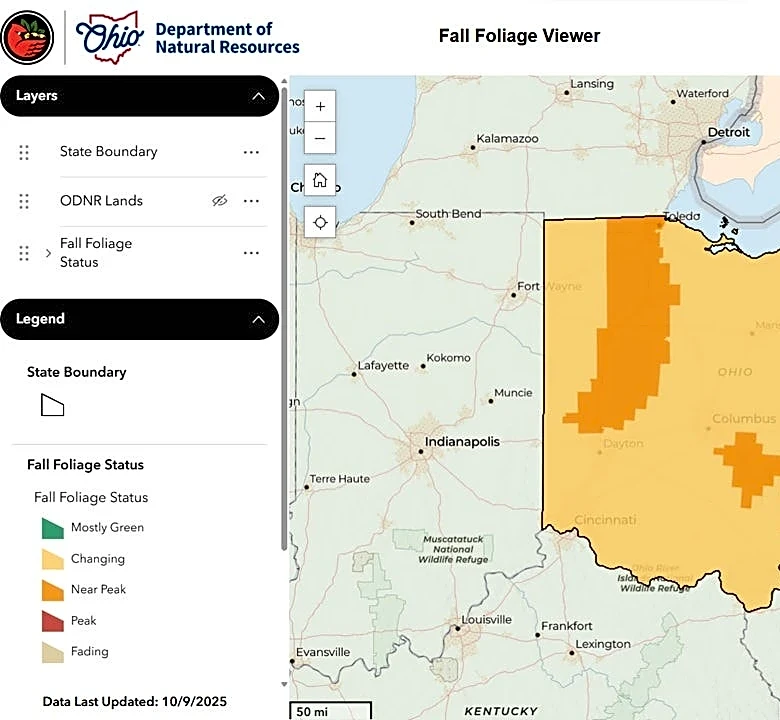Click Muscatatuck National Wildlife Refuge label
Screen dimensions: 780x720
click(x=453, y=549)
